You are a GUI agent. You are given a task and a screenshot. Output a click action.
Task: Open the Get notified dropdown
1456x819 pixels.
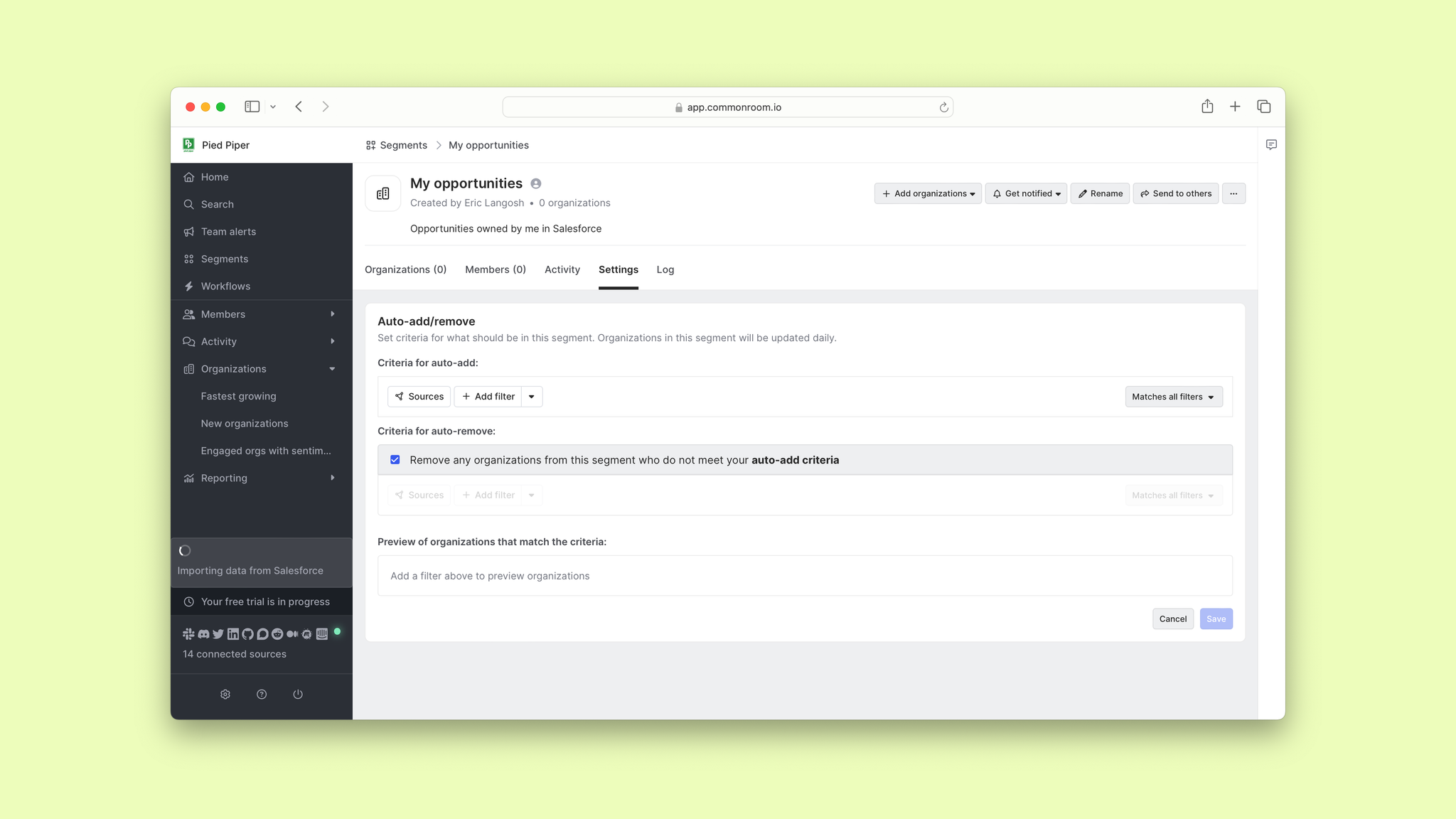(x=1026, y=193)
